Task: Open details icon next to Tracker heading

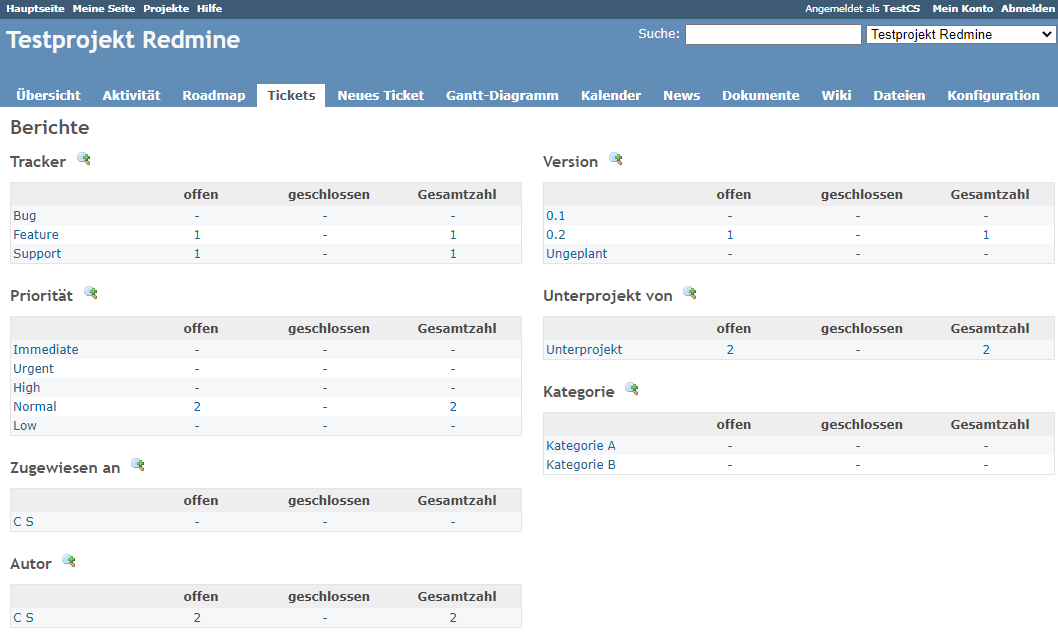Action: (x=84, y=160)
